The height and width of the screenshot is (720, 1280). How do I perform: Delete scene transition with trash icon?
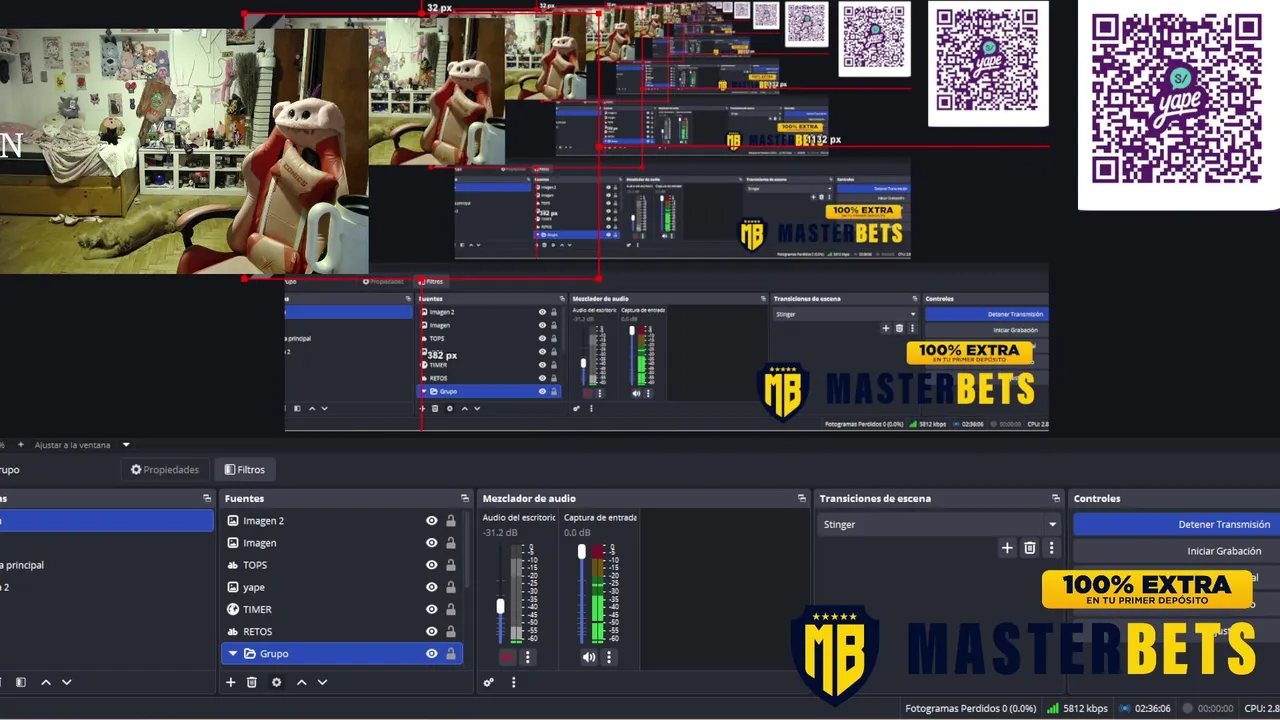[x=1030, y=548]
